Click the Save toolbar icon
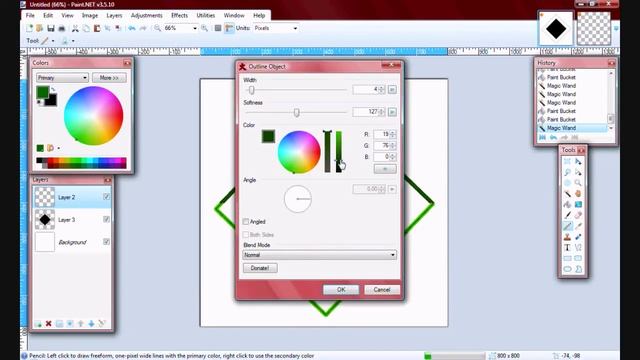Image resolution: width=640 pixels, height=360 pixels. pyautogui.click(x=51, y=28)
